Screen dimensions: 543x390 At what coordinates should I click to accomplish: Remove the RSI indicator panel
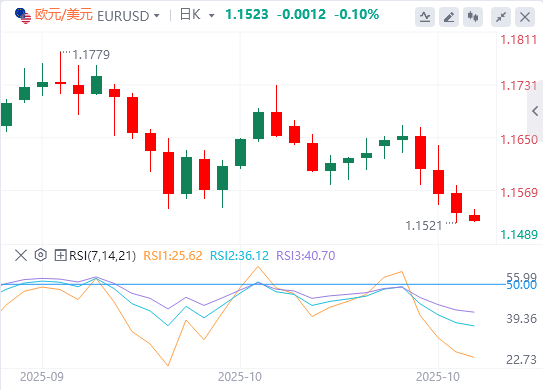coord(21,256)
